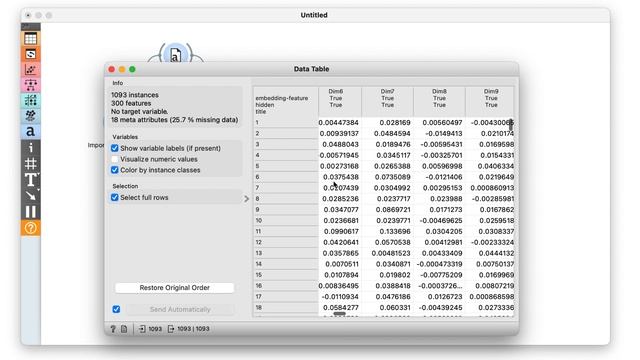Click cell value -0.00469625
The image size is (640, 360).
[x=442, y=221]
